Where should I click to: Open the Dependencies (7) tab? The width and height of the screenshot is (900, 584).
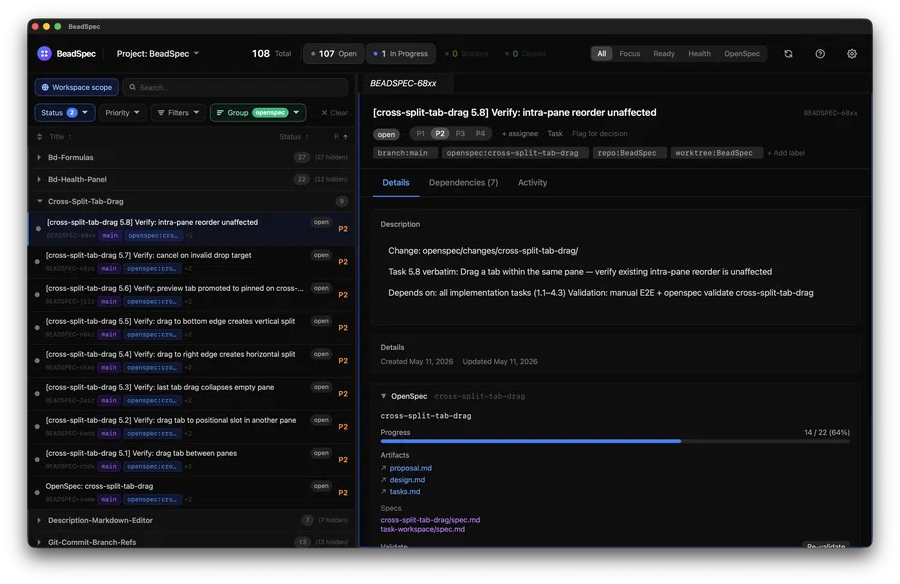tap(463, 183)
